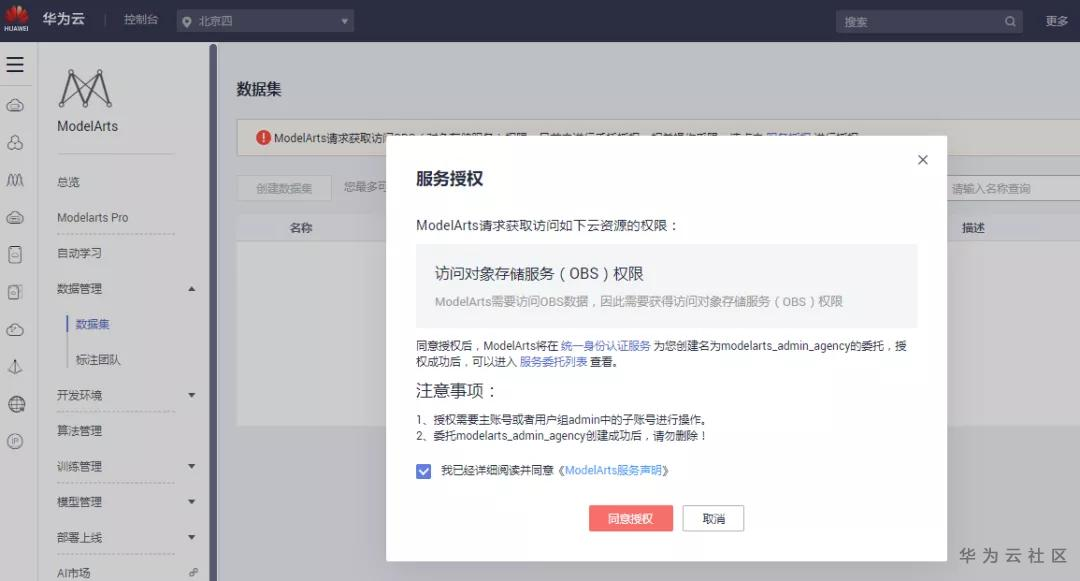Image resolution: width=1080 pixels, height=581 pixels.
Task: Uncheck the ModelArts服务声明 agreement checkbox
Action: pos(424,470)
